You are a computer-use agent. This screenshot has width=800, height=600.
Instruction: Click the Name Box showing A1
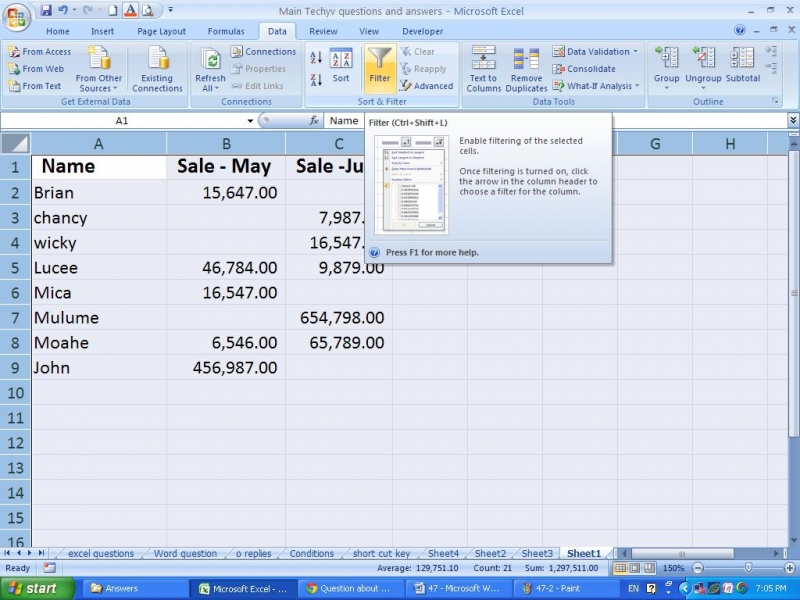click(x=122, y=120)
